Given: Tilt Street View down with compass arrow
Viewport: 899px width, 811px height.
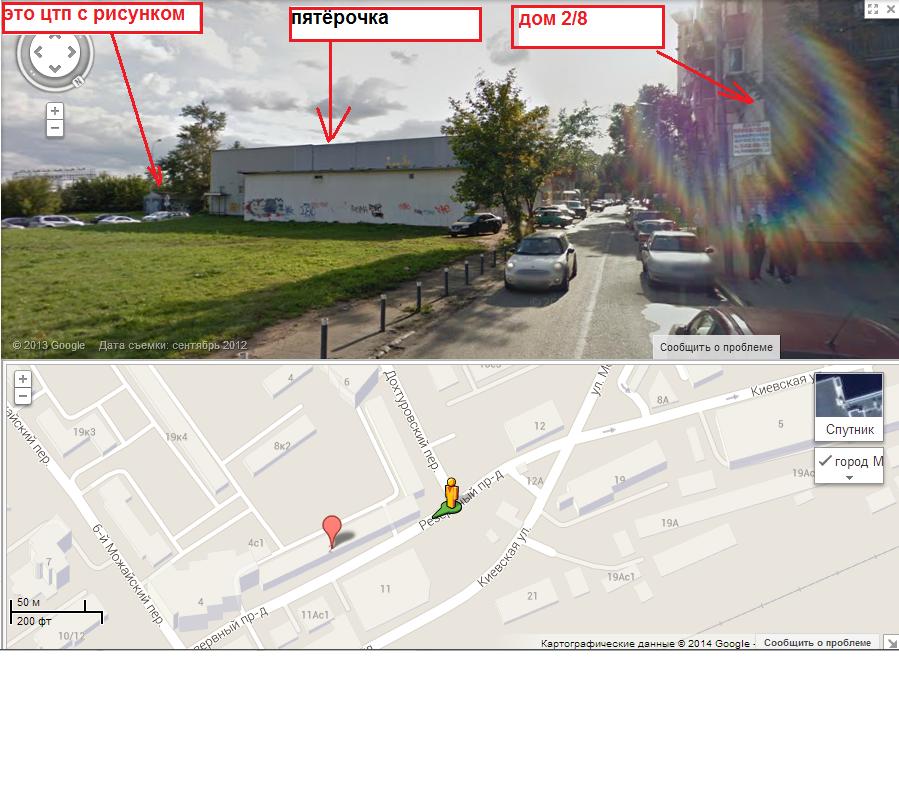Looking at the screenshot, I should pos(55,68).
